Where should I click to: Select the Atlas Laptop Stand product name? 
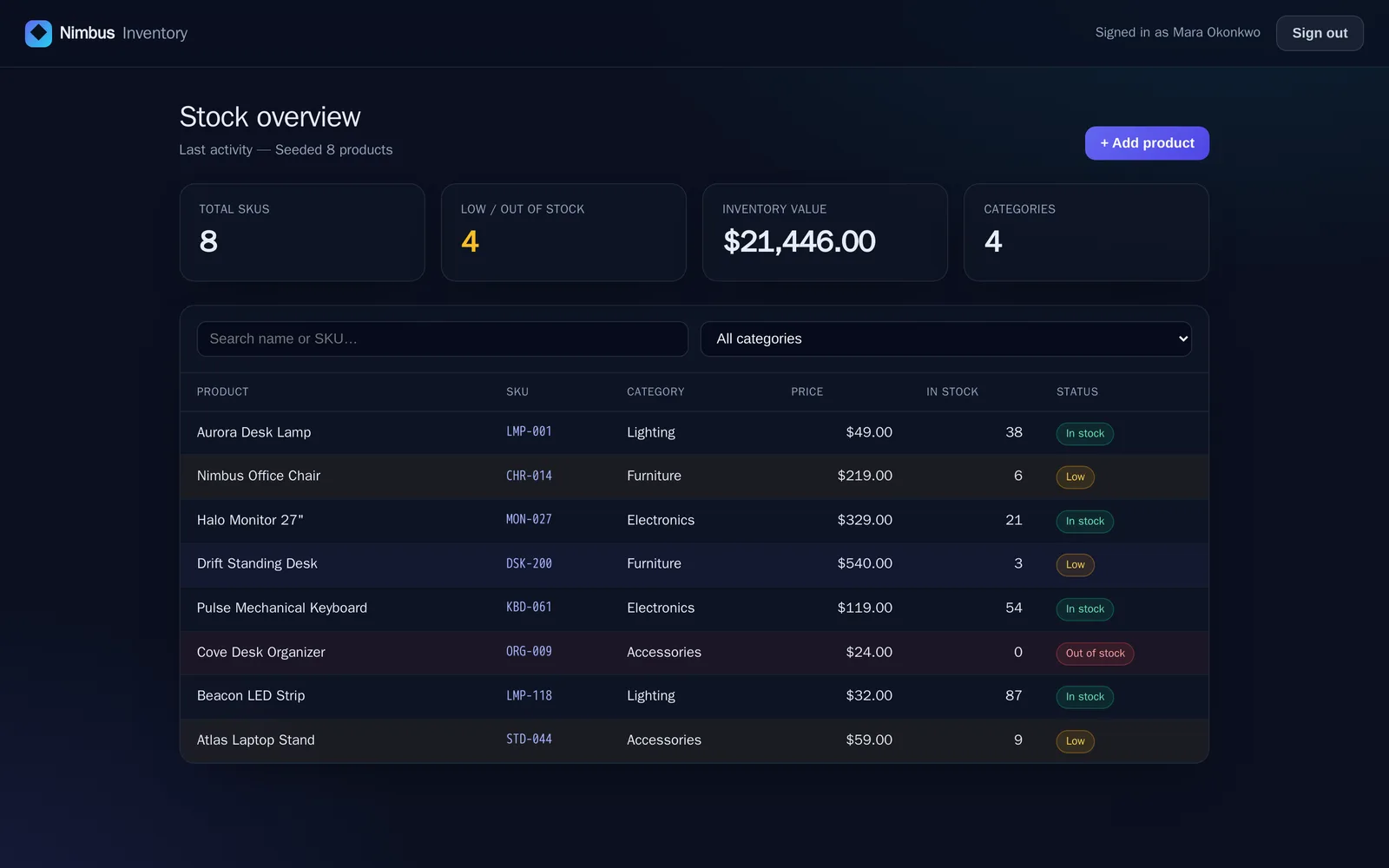pyautogui.click(x=256, y=740)
